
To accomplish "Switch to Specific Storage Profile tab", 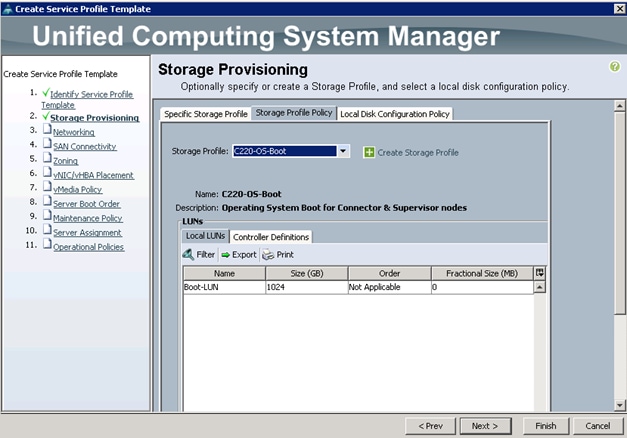I will [x=206, y=114].
